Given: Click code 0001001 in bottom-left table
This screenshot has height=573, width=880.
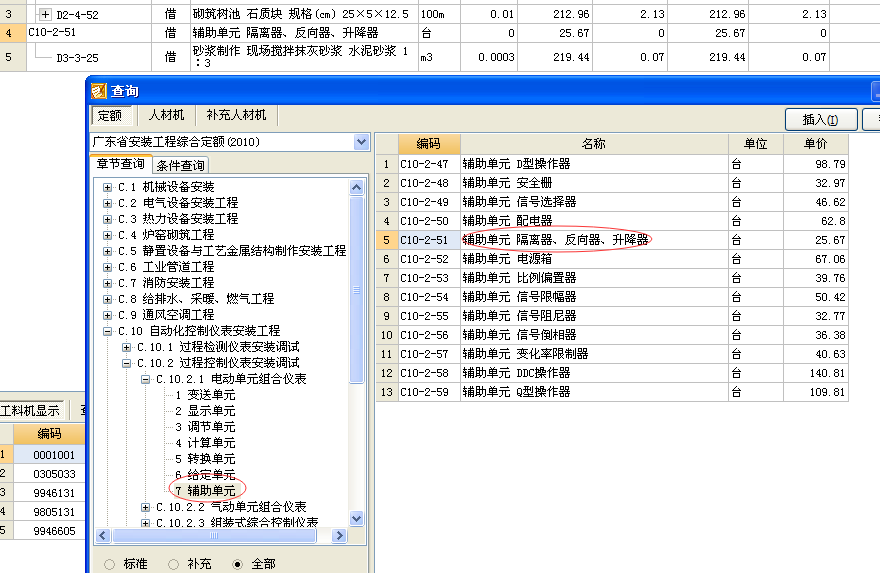Looking at the screenshot, I should click(54, 455).
